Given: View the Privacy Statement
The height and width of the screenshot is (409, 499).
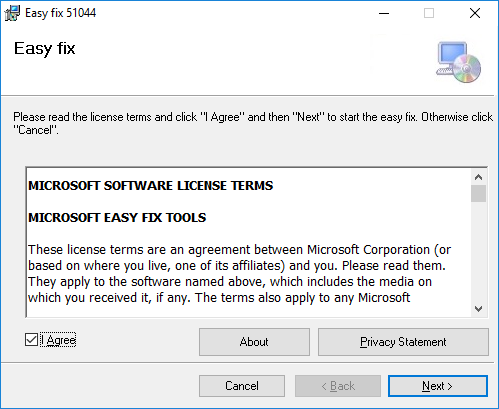Looking at the screenshot, I should [x=403, y=342].
